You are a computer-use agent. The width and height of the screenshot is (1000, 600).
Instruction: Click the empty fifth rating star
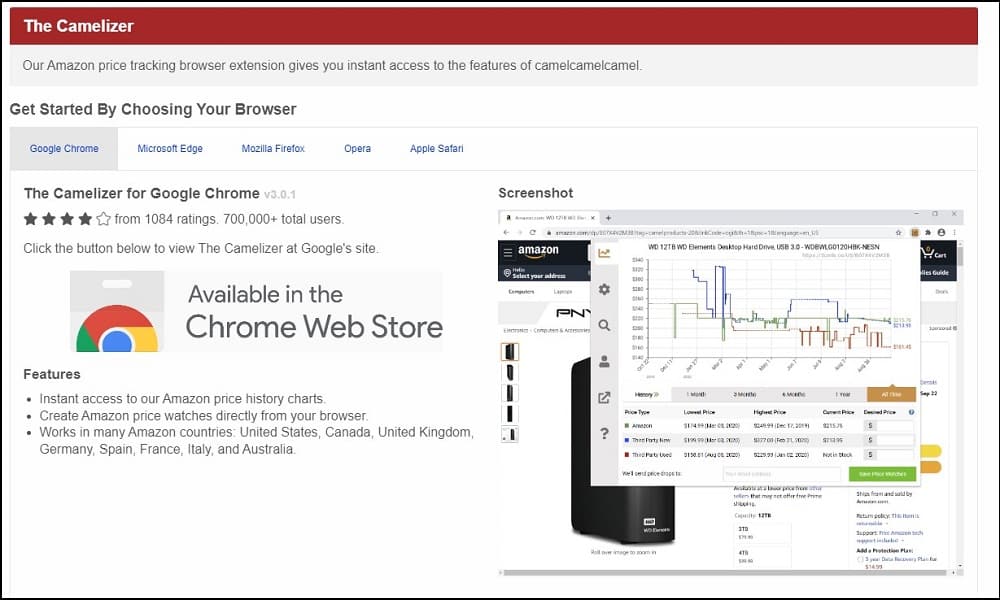click(x=103, y=219)
